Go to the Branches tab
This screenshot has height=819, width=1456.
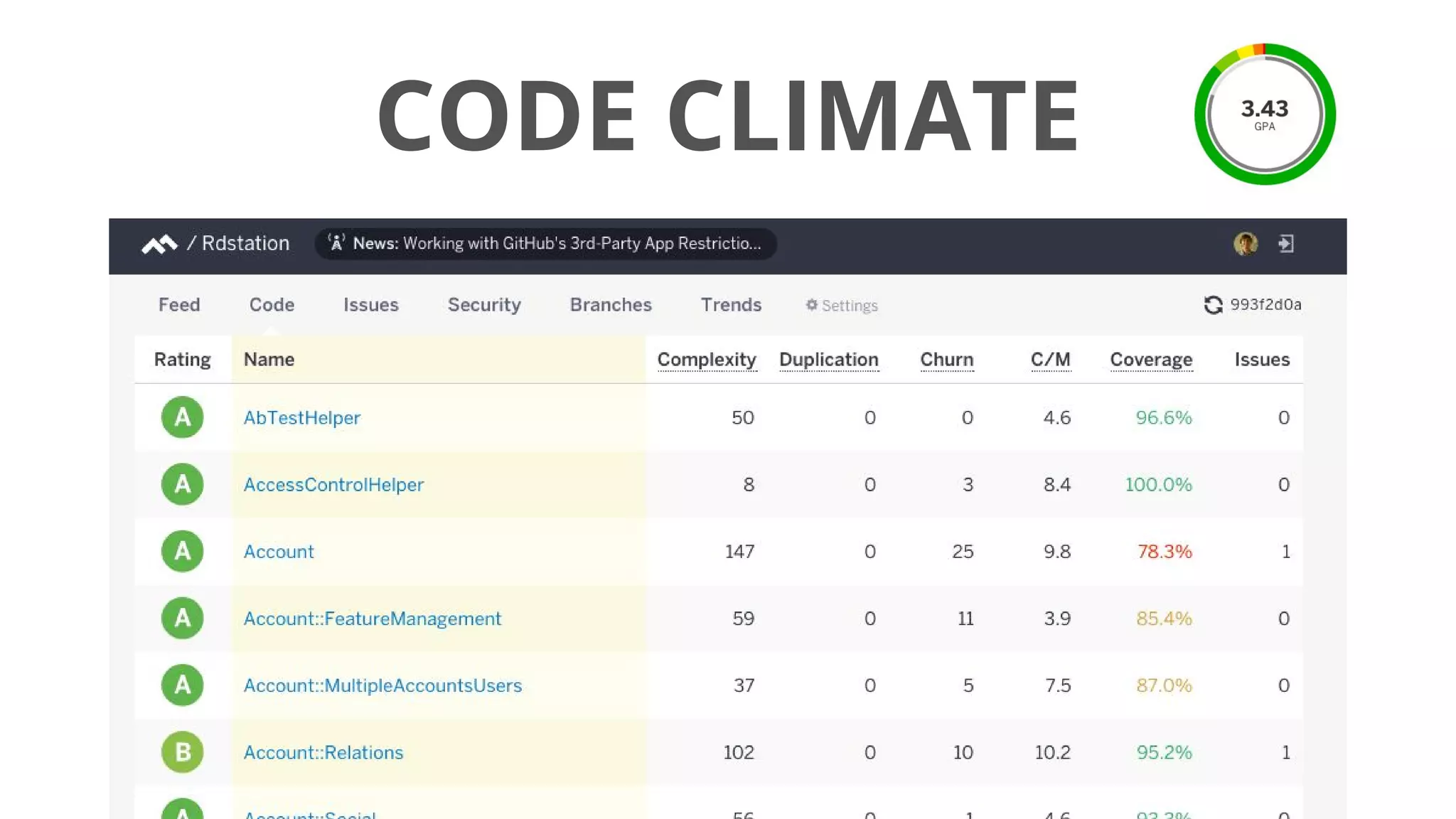click(x=611, y=305)
